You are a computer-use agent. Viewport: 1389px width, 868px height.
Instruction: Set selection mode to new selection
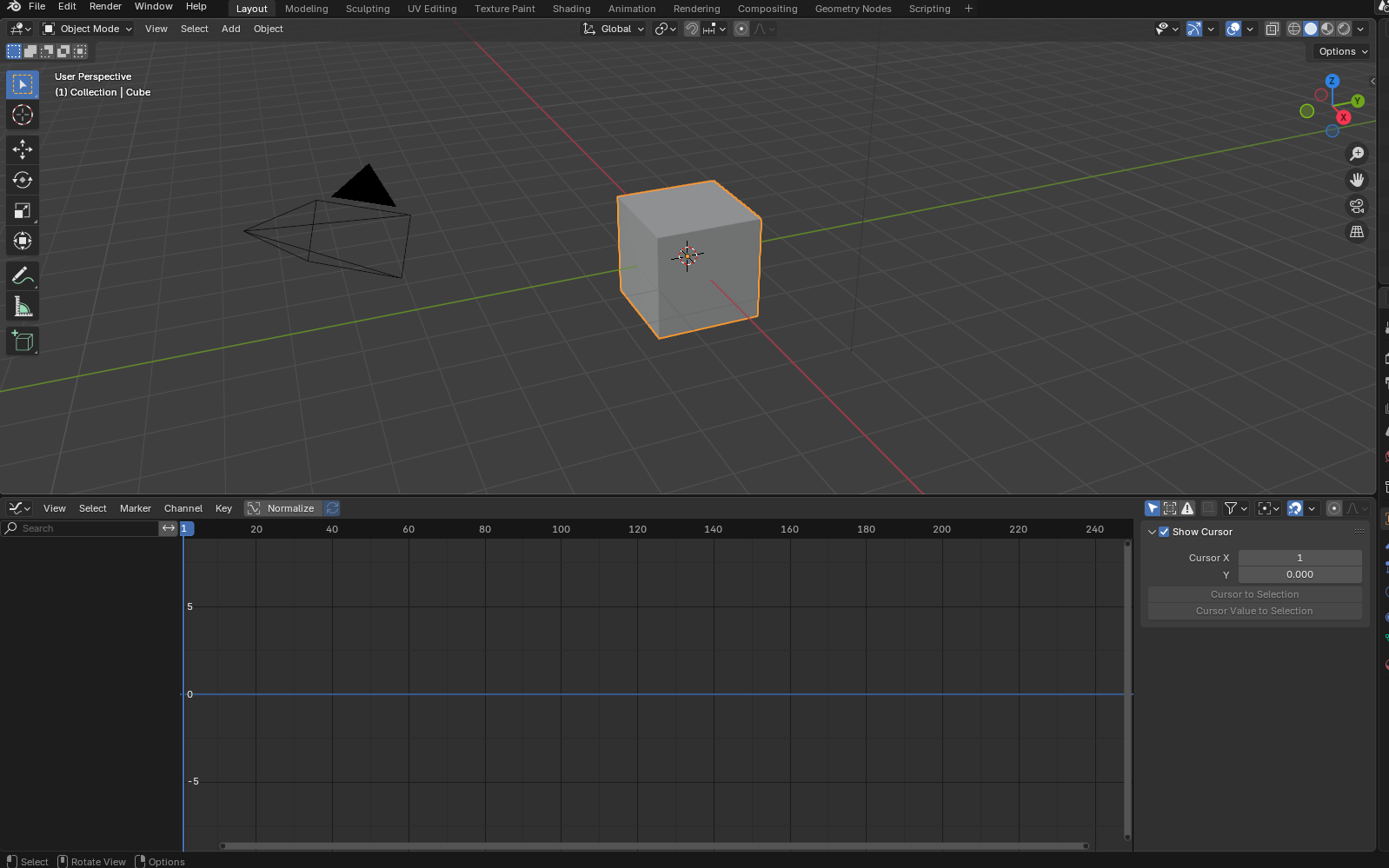tap(14, 51)
